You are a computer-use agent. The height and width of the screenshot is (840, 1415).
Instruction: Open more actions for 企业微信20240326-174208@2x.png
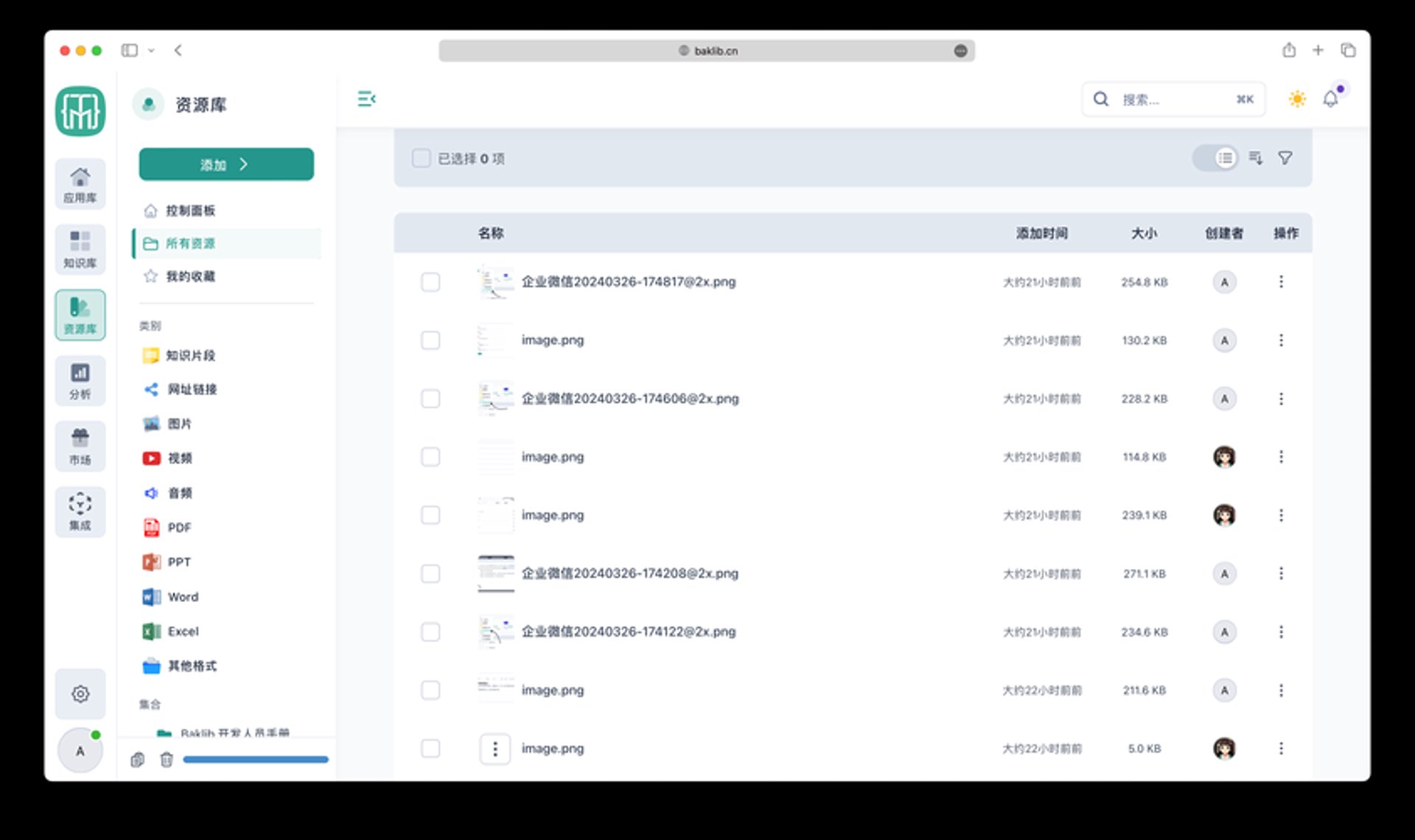[1281, 573]
